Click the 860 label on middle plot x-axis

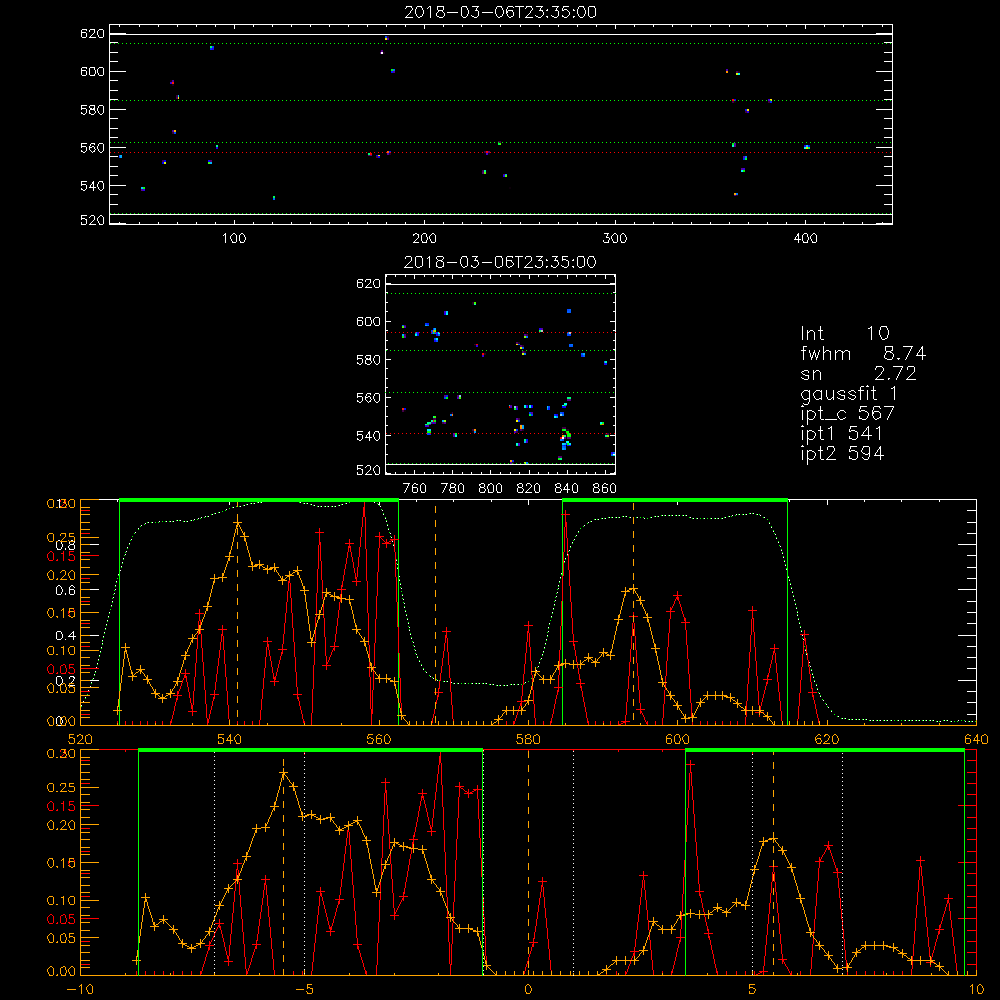click(x=605, y=489)
